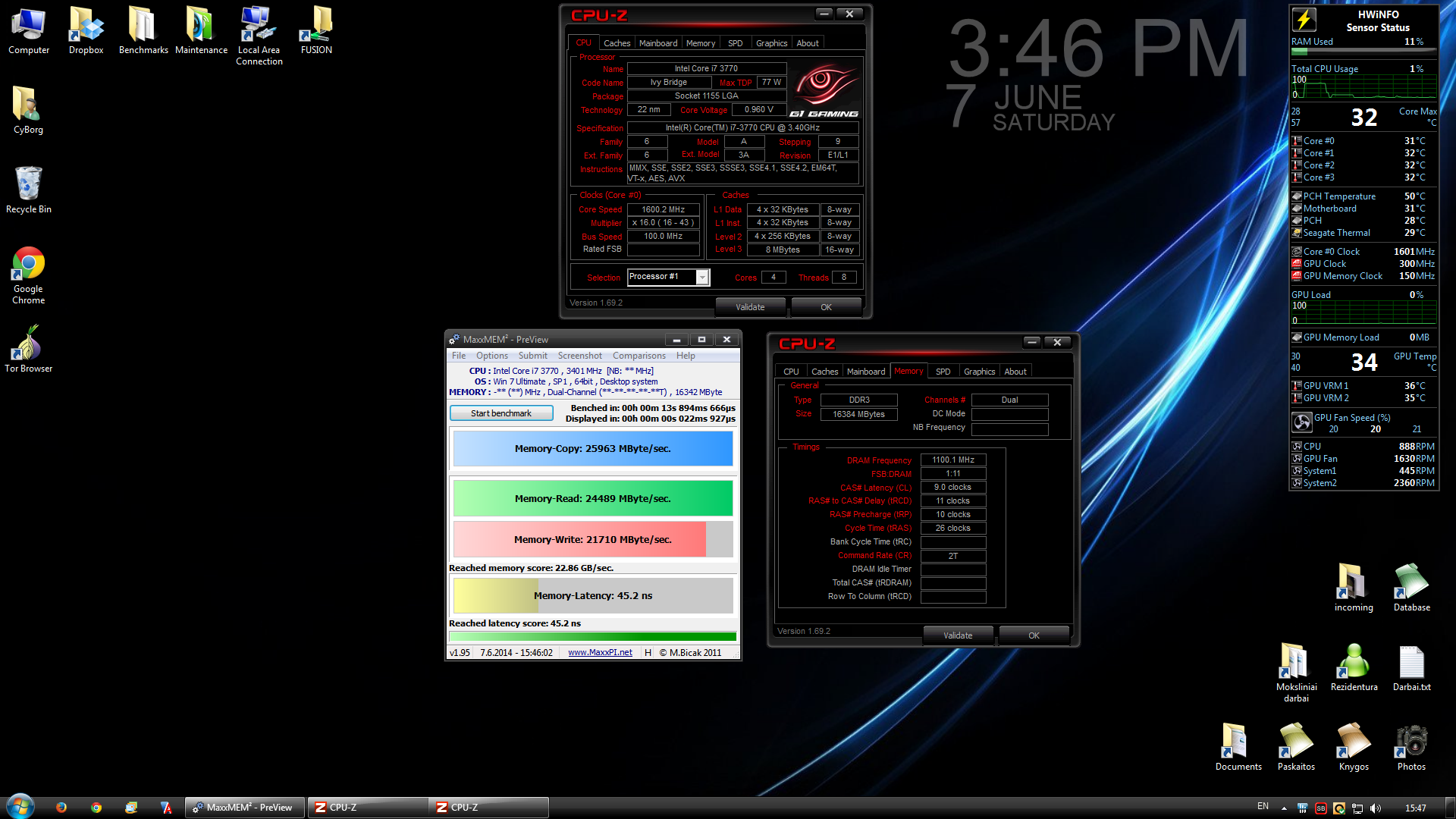Open MaxxMEM Comparisons menu
The height and width of the screenshot is (819, 1456).
[639, 356]
